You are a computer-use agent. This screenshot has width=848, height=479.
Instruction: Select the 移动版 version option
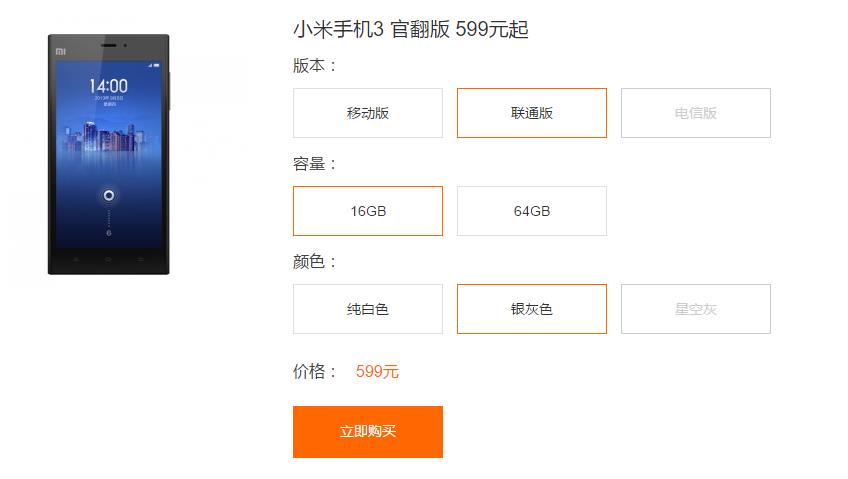point(367,113)
